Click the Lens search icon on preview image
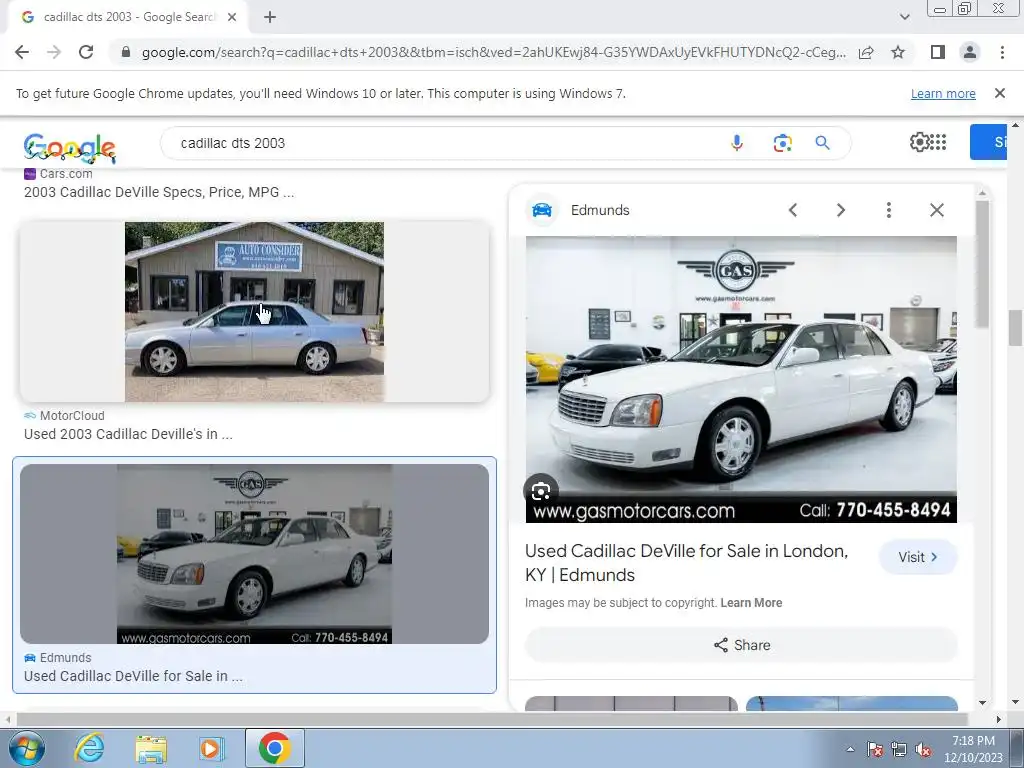Viewport: 1024px width, 768px height. 541,491
